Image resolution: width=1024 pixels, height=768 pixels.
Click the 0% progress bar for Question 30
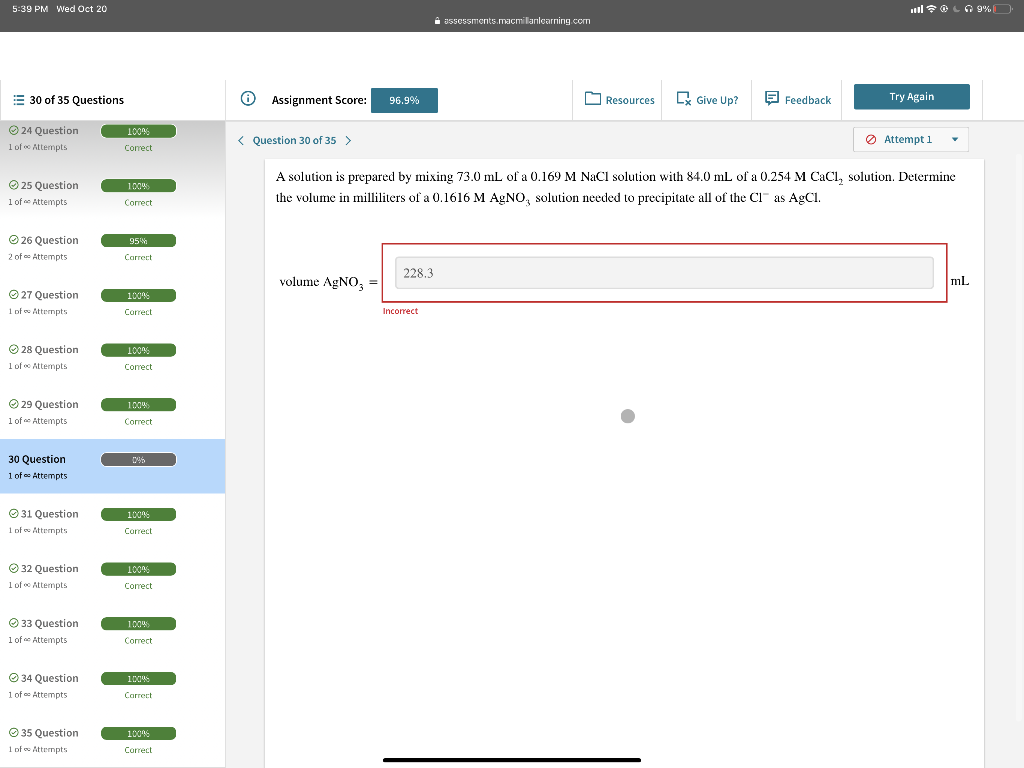coord(138,460)
